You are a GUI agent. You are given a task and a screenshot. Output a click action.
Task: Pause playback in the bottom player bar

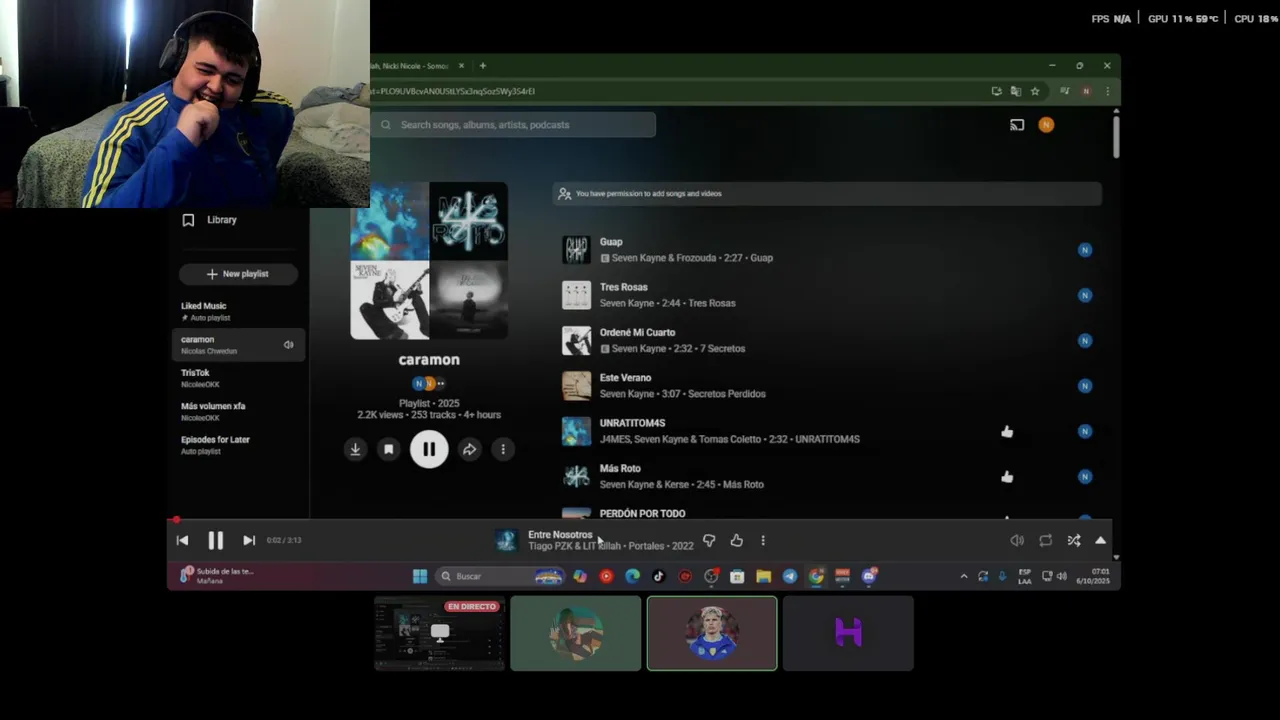pos(215,540)
